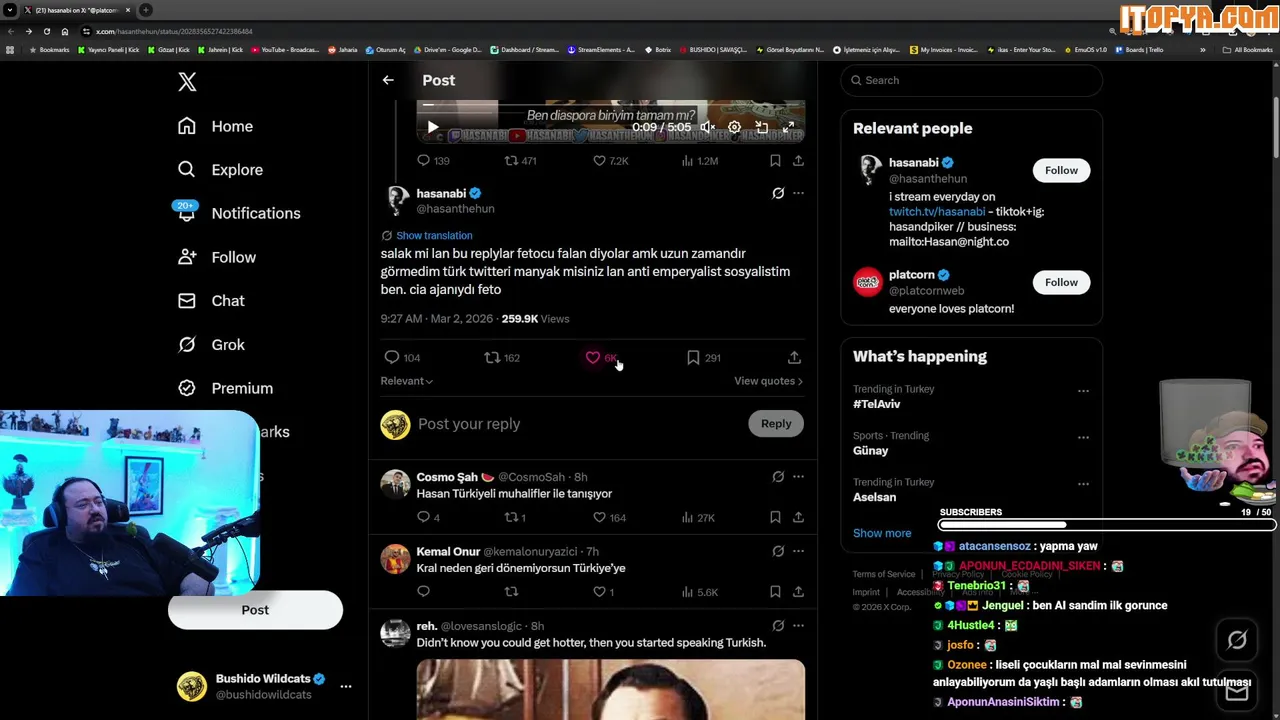Repost the main post with 162 reposts
This screenshot has width=1280, height=720.
tap(502, 357)
